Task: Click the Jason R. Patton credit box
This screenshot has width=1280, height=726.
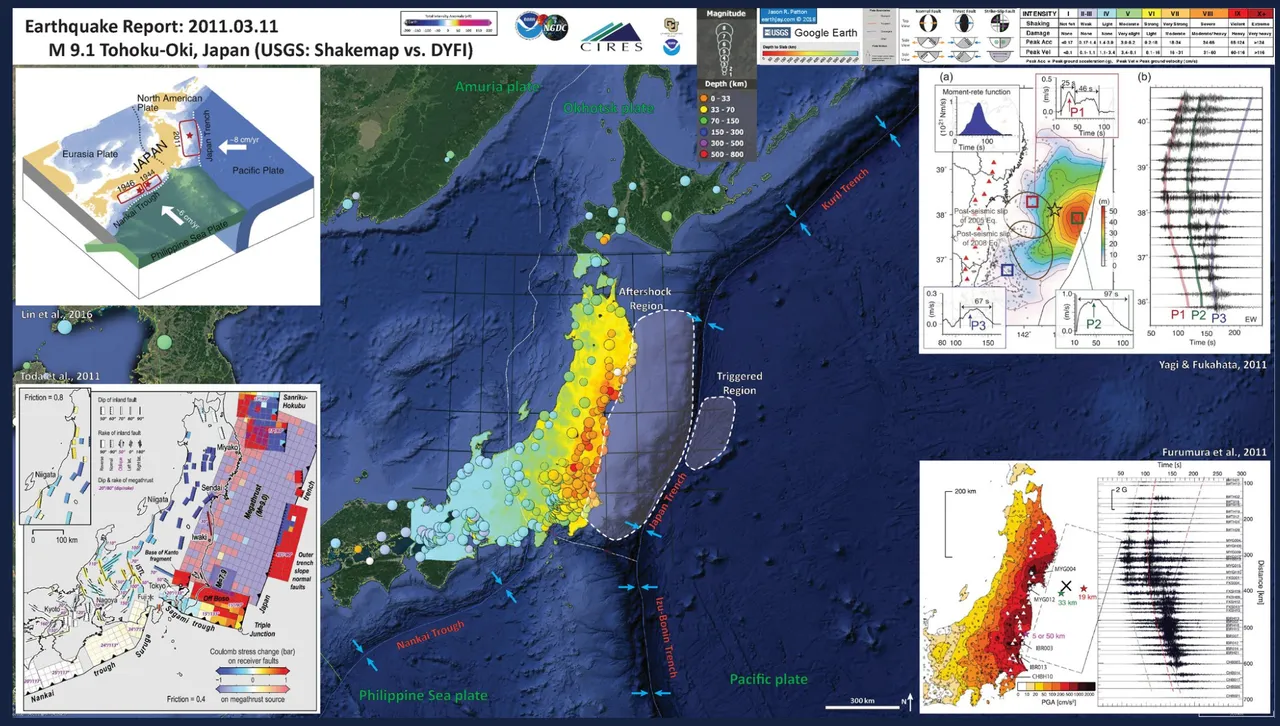Action: pyautogui.click(x=788, y=16)
